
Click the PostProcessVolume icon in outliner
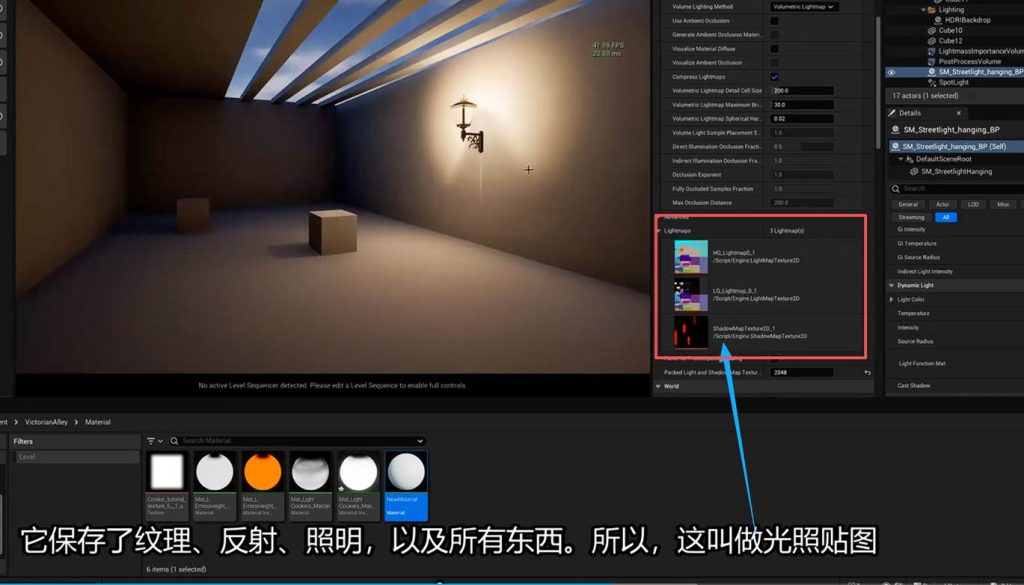pyautogui.click(x=931, y=61)
